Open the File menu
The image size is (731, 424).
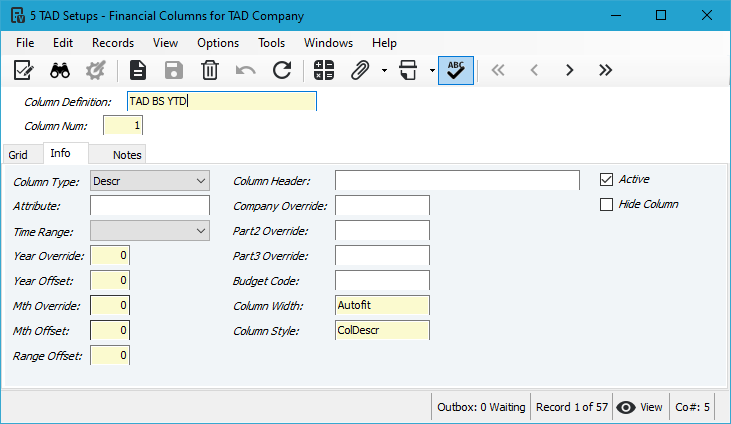point(25,43)
